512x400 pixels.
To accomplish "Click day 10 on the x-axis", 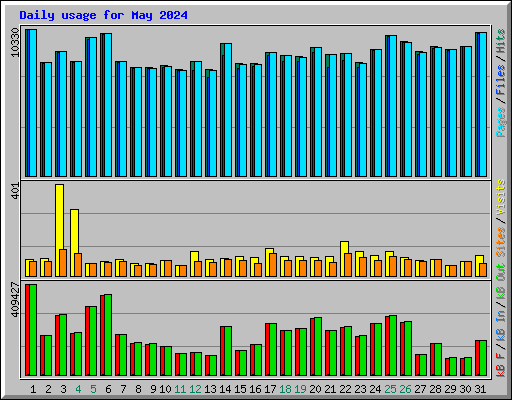I will [x=165, y=389].
